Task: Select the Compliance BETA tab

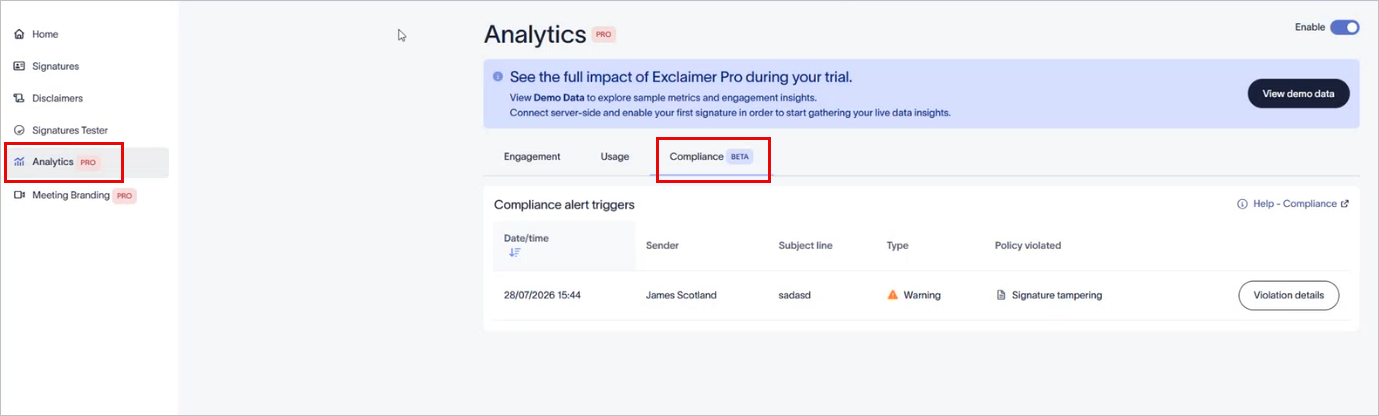Action: coord(712,157)
